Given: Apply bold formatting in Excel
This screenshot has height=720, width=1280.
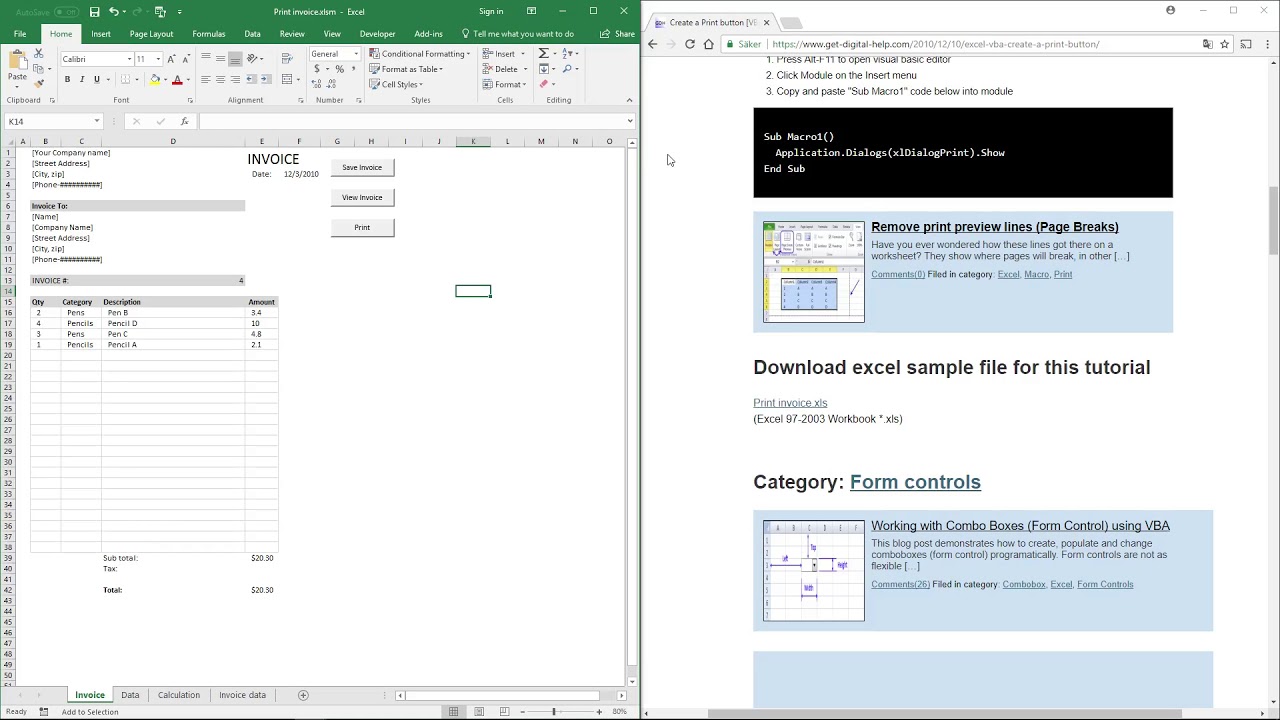Looking at the screenshot, I should [x=67, y=79].
